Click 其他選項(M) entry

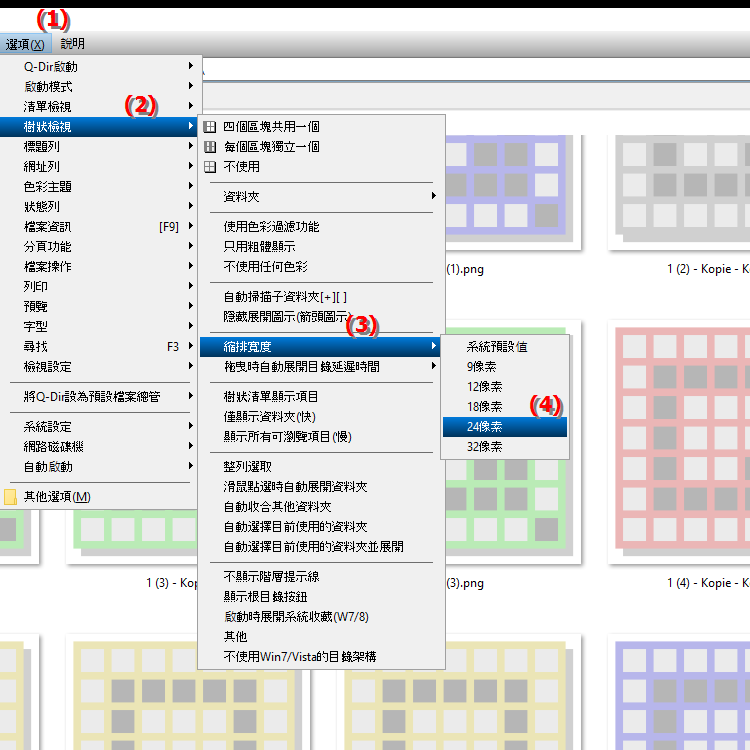(x=57, y=497)
